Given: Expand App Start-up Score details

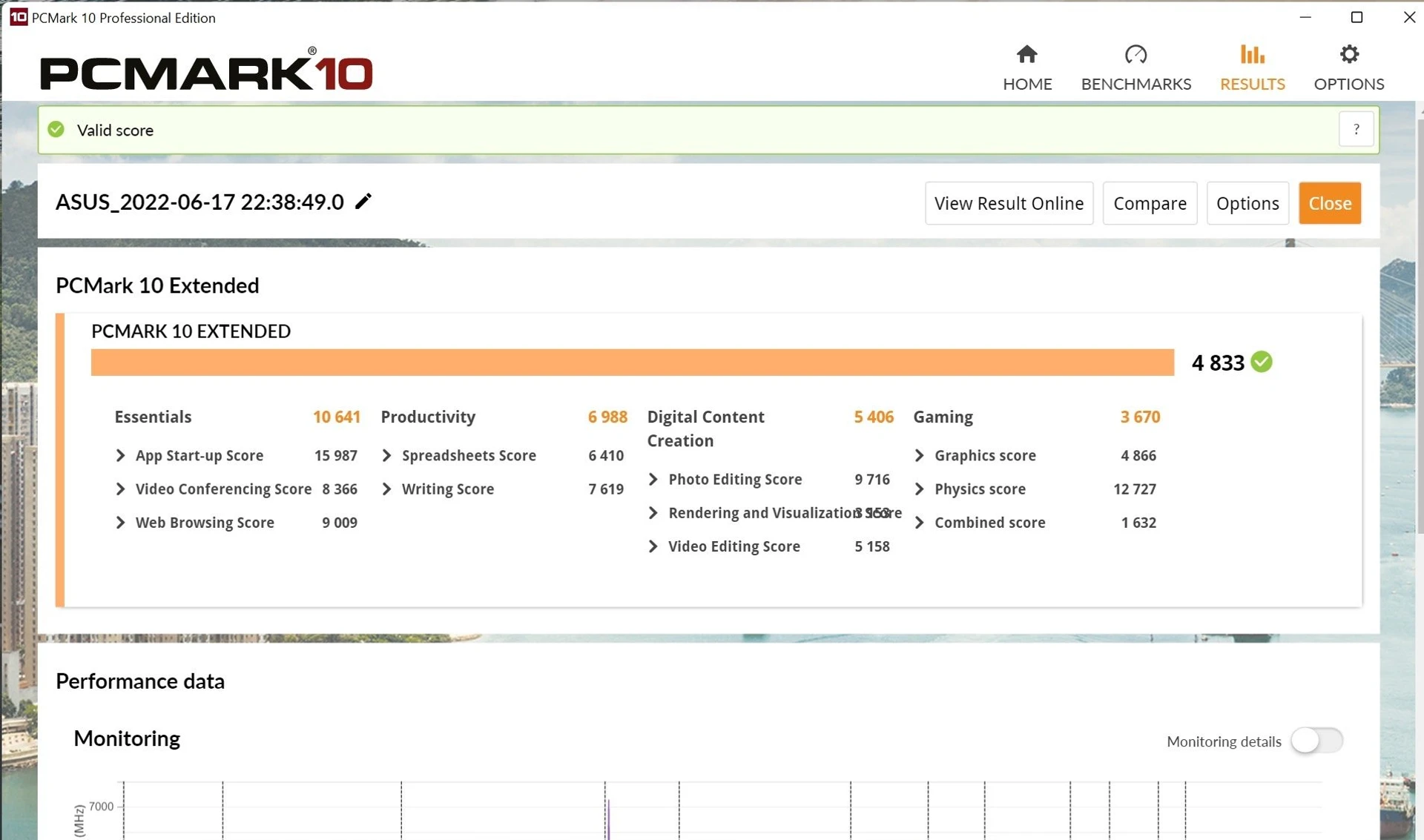Looking at the screenshot, I should (x=120, y=455).
